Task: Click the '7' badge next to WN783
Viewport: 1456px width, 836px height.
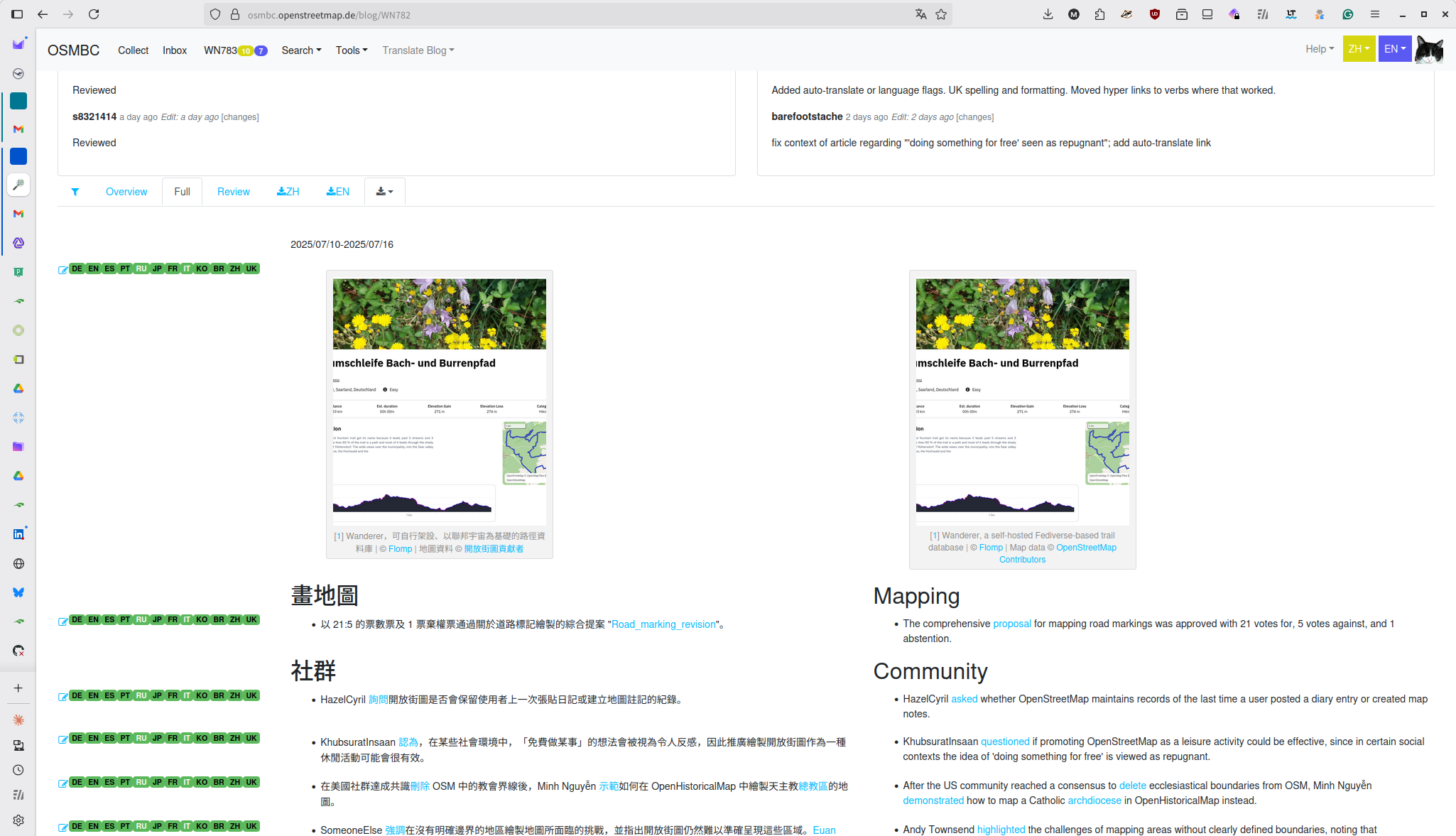Action: 261,51
